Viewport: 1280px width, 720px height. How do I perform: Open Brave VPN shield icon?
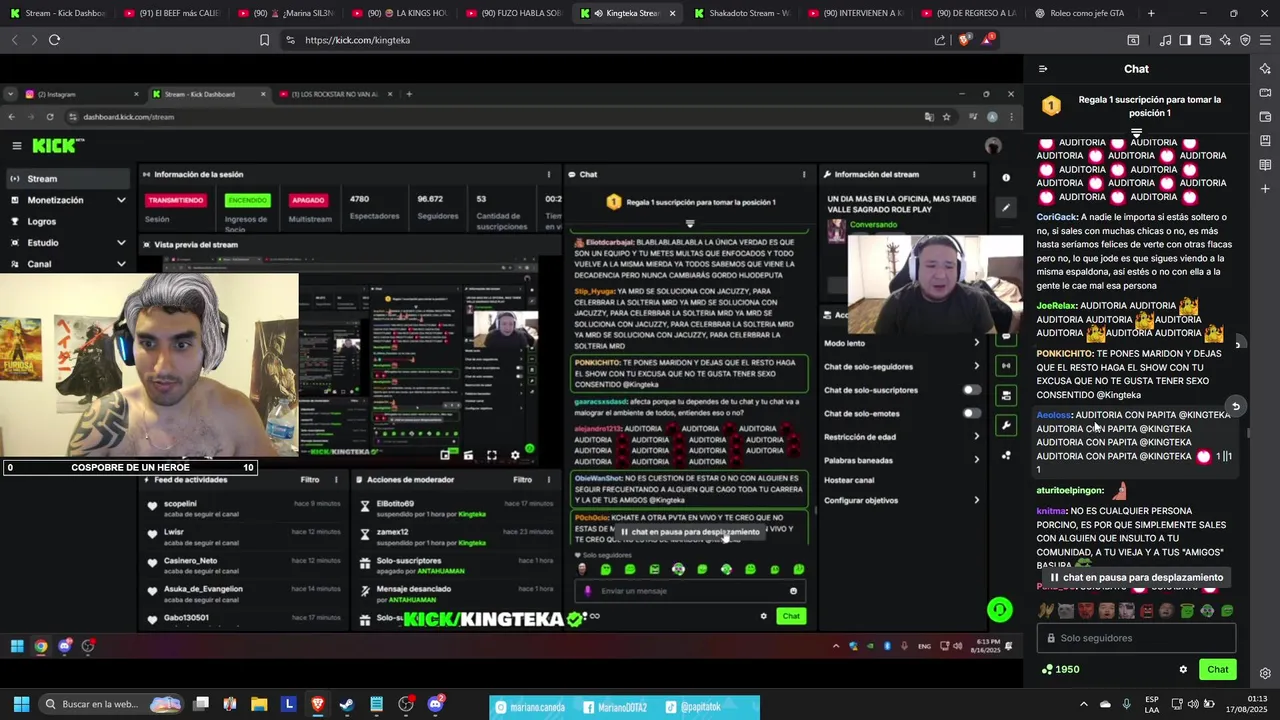pyautogui.click(x=1245, y=40)
